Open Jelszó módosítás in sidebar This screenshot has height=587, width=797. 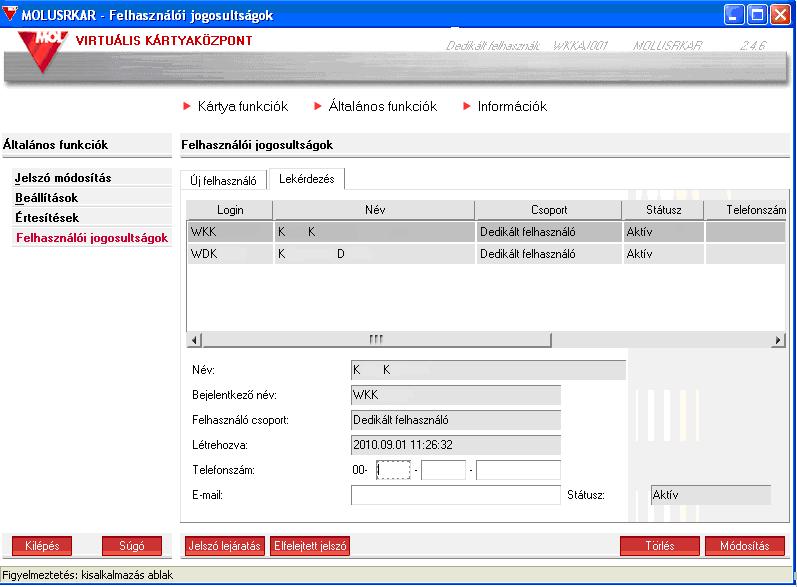[63, 178]
